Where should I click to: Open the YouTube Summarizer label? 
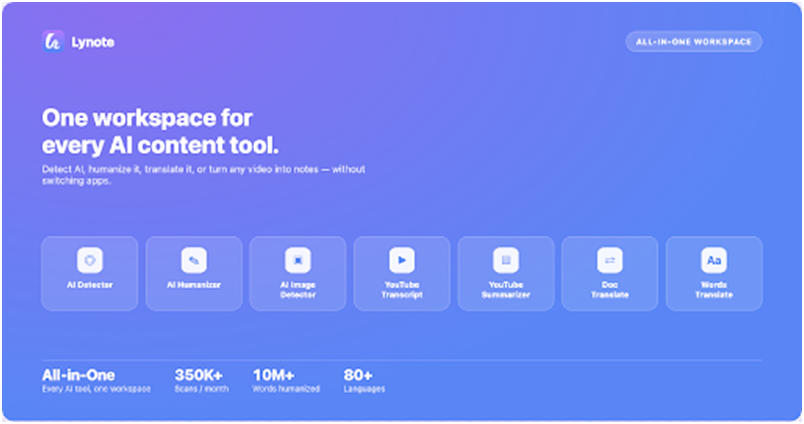[506, 290]
